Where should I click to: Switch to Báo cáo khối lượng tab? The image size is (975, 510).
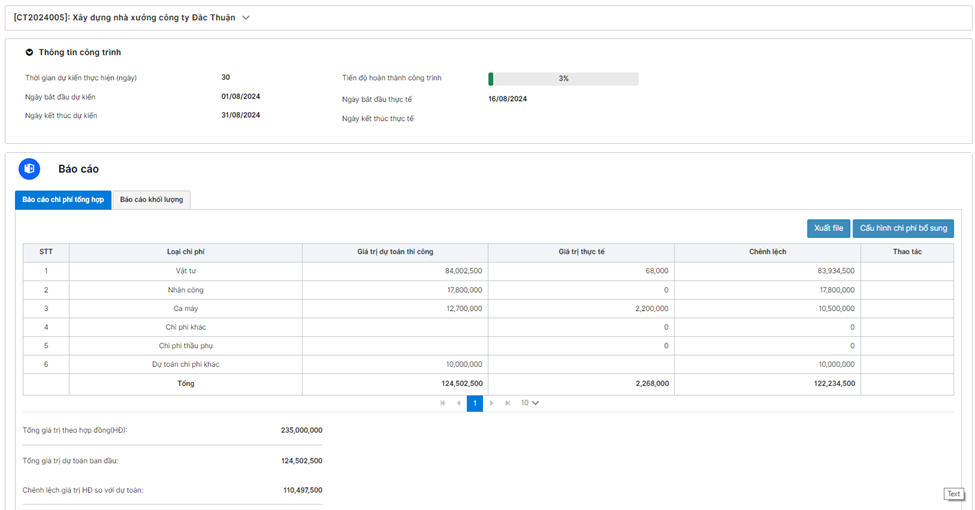coord(151,200)
